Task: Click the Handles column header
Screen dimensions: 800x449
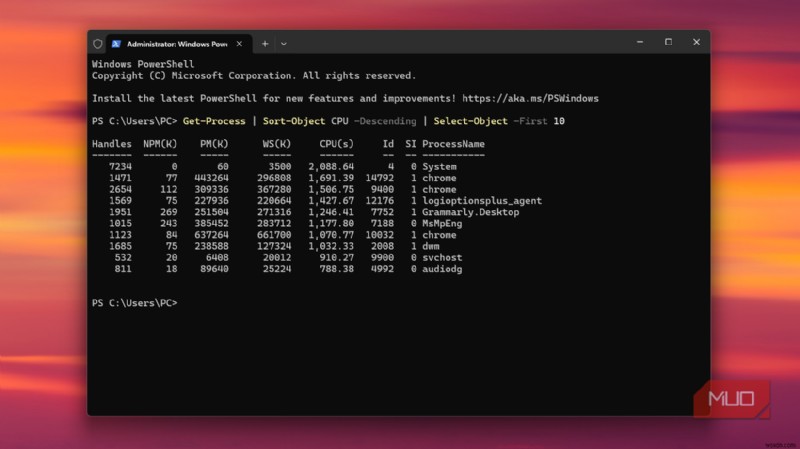Action: click(x=112, y=144)
